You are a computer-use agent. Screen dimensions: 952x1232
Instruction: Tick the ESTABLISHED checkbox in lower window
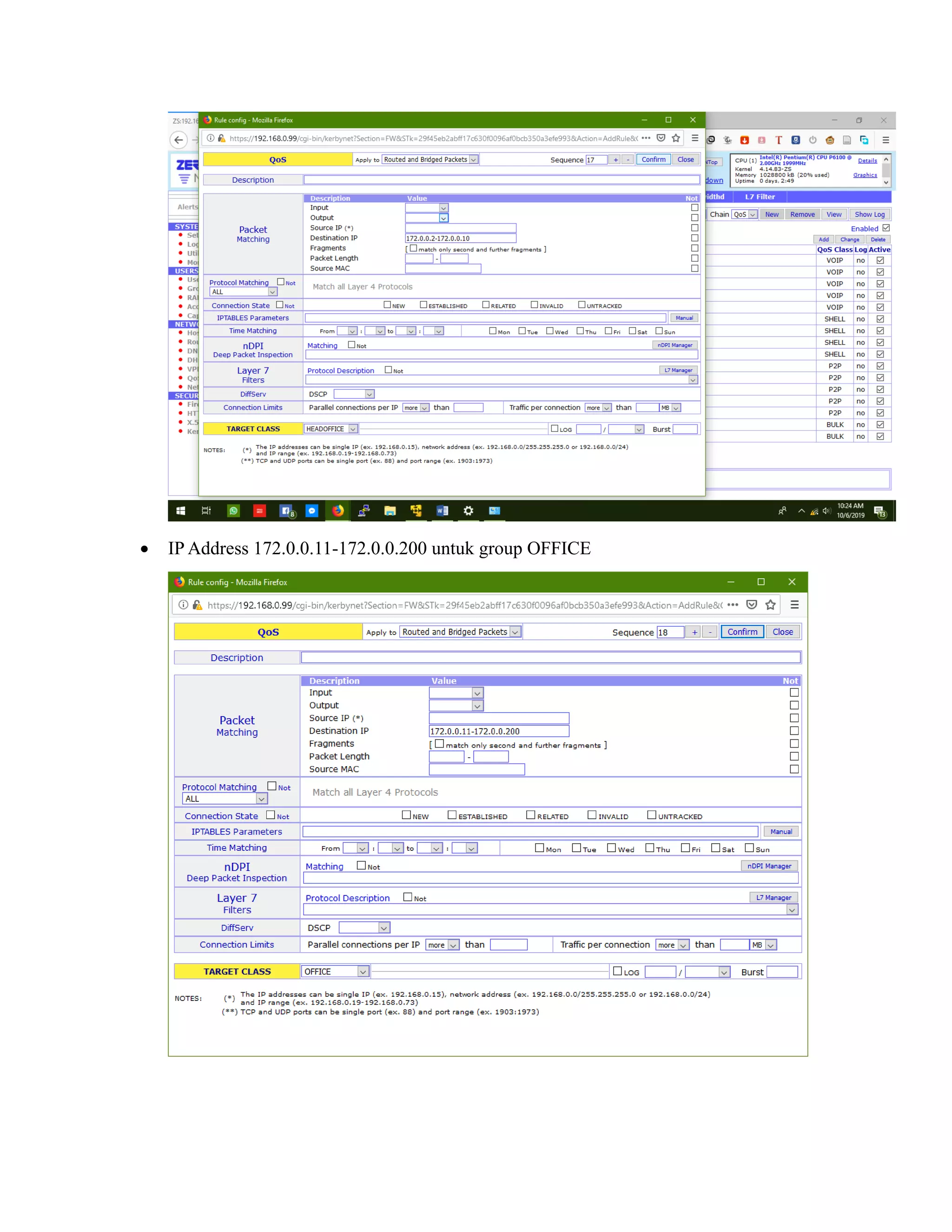coord(452,815)
